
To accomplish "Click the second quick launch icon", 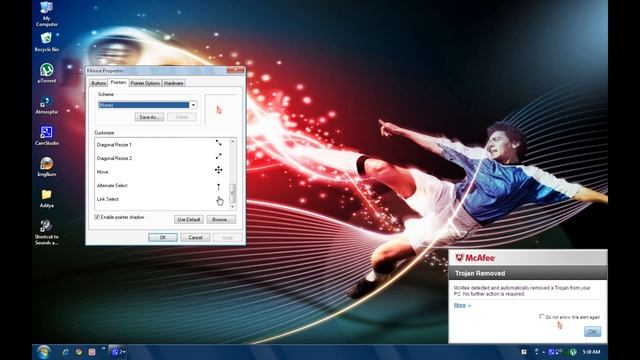I will [x=79, y=352].
